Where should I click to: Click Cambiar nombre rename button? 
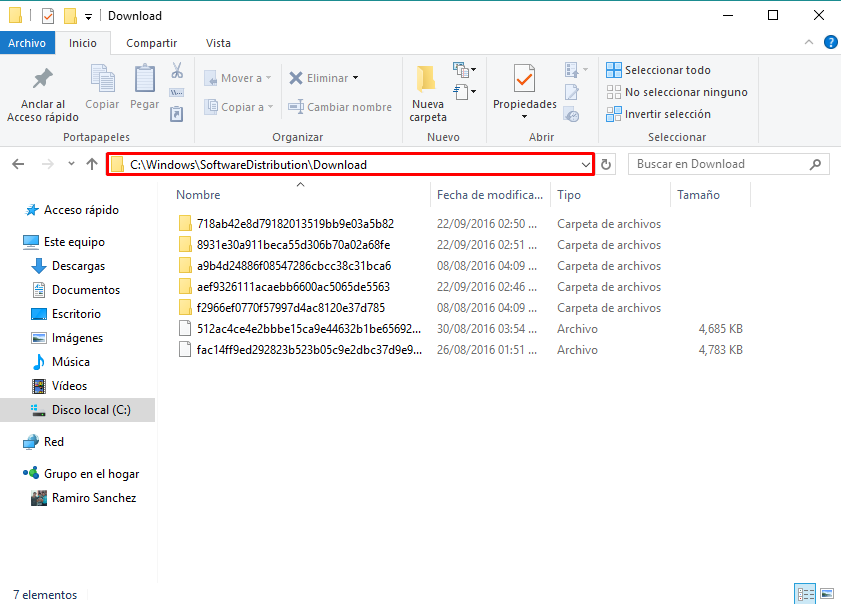point(340,107)
